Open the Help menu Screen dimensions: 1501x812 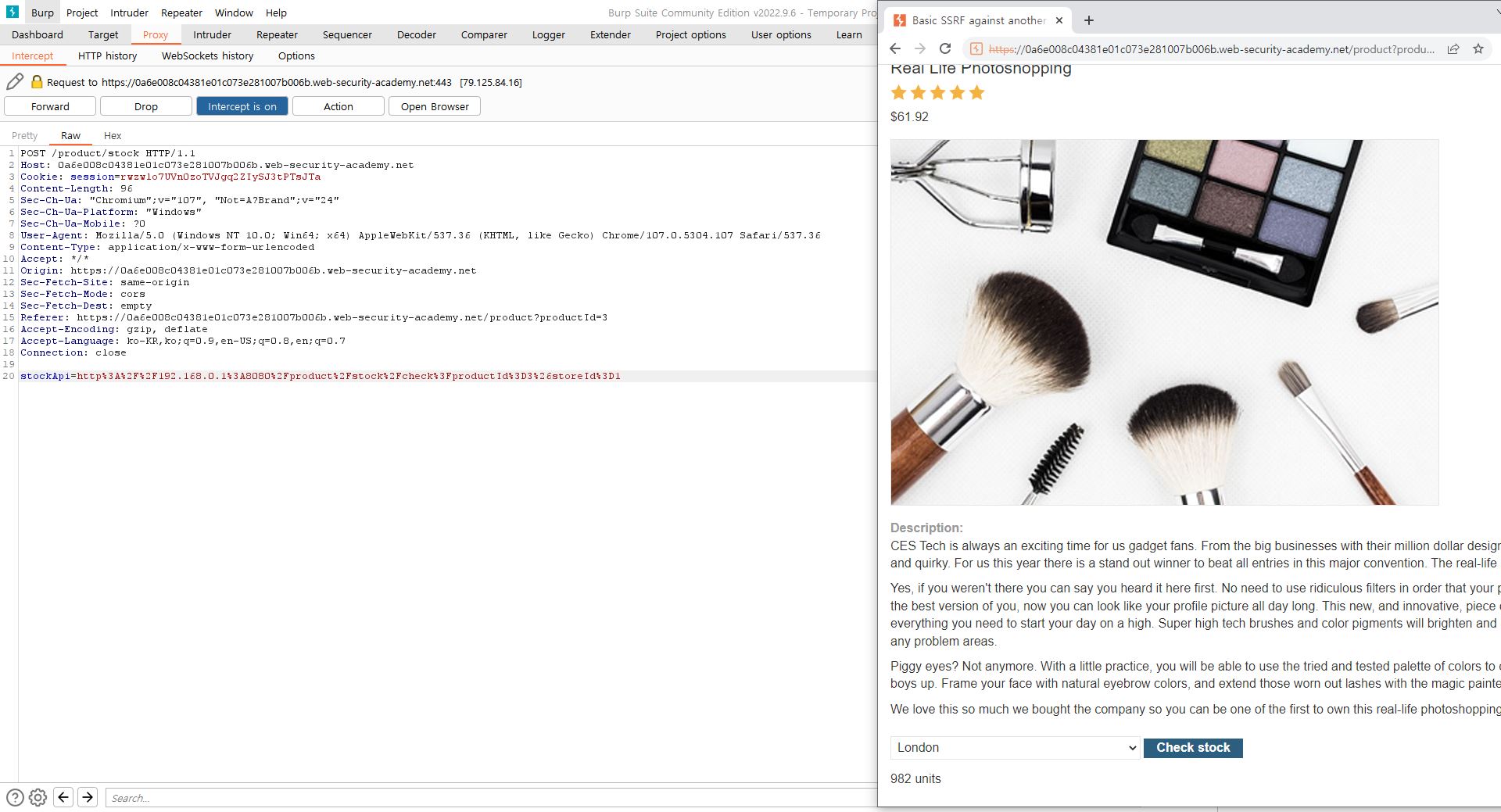point(276,13)
